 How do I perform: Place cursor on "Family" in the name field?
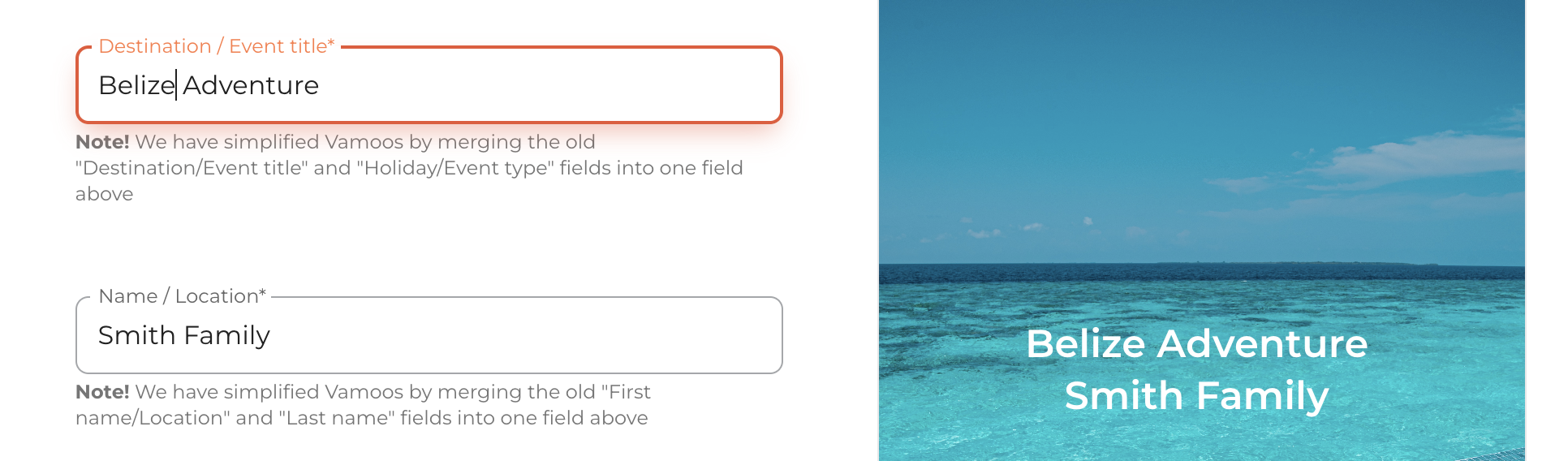227,335
